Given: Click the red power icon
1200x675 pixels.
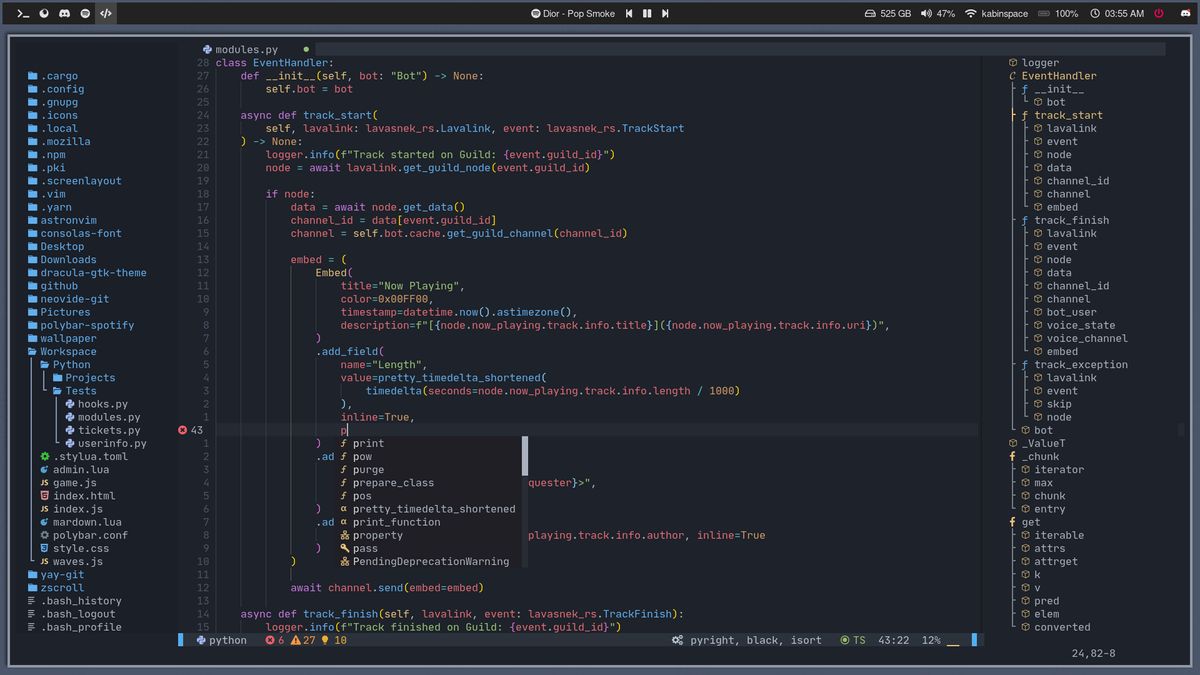Looking at the screenshot, I should 1159,14.
